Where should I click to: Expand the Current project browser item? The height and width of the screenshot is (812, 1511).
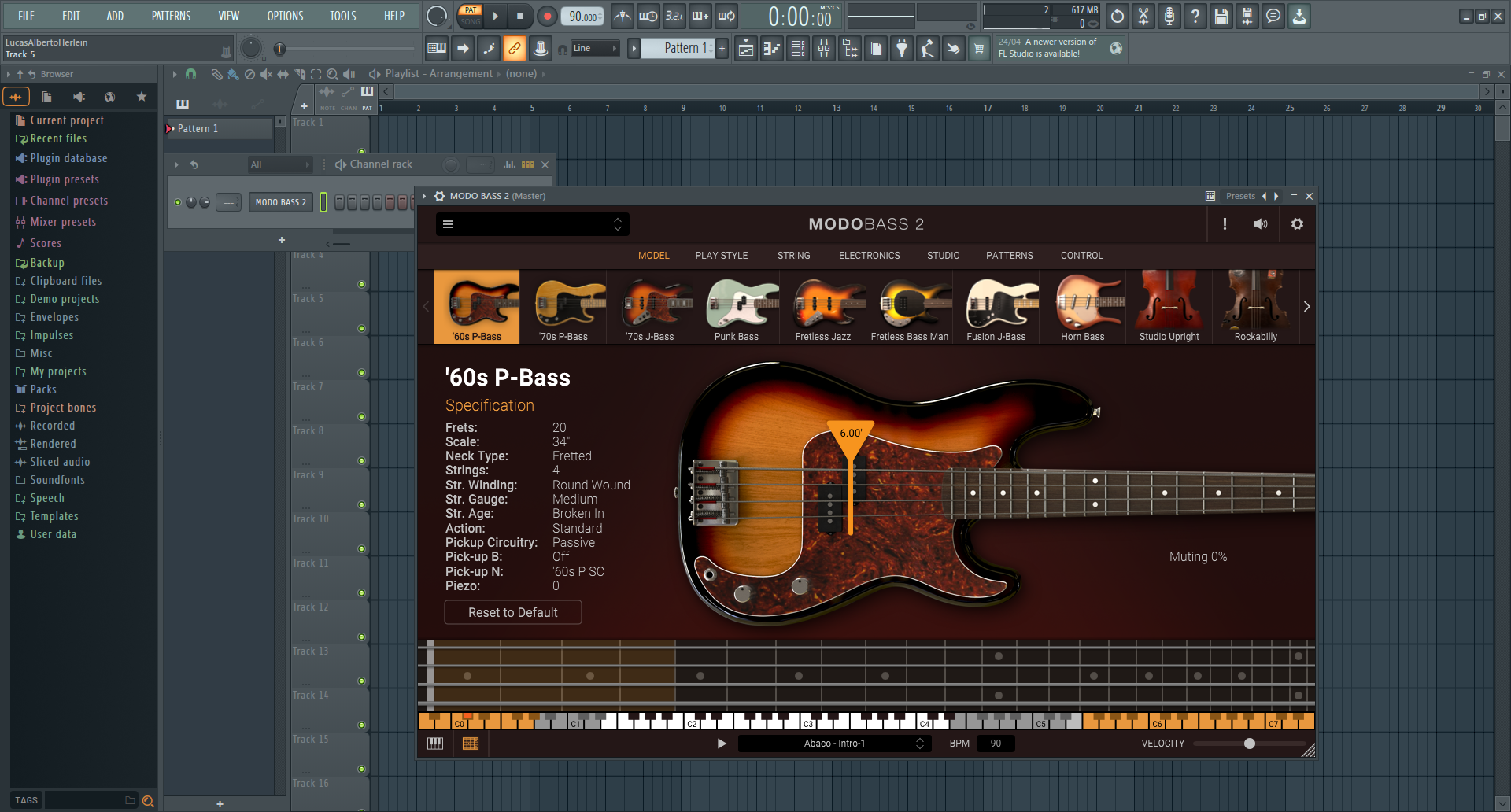pos(67,120)
